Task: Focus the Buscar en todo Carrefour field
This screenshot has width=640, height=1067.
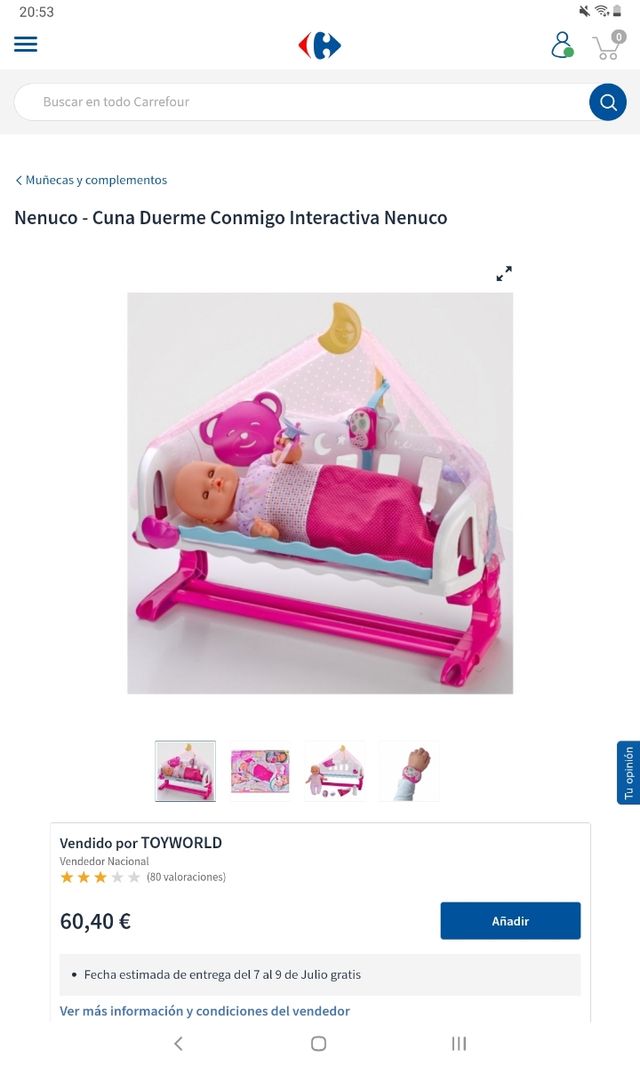Action: coord(301,102)
